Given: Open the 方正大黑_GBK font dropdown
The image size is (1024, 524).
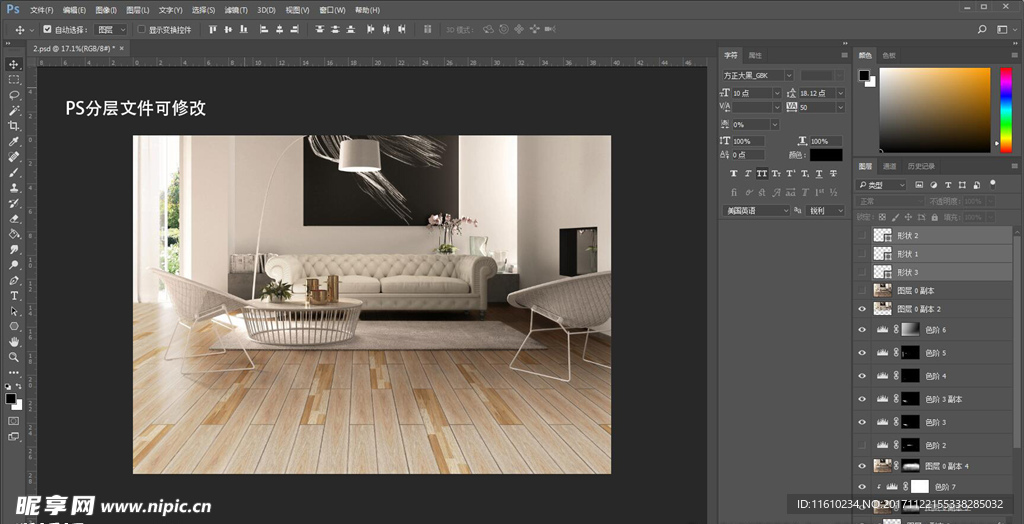Looking at the screenshot, I should (789, 75).
